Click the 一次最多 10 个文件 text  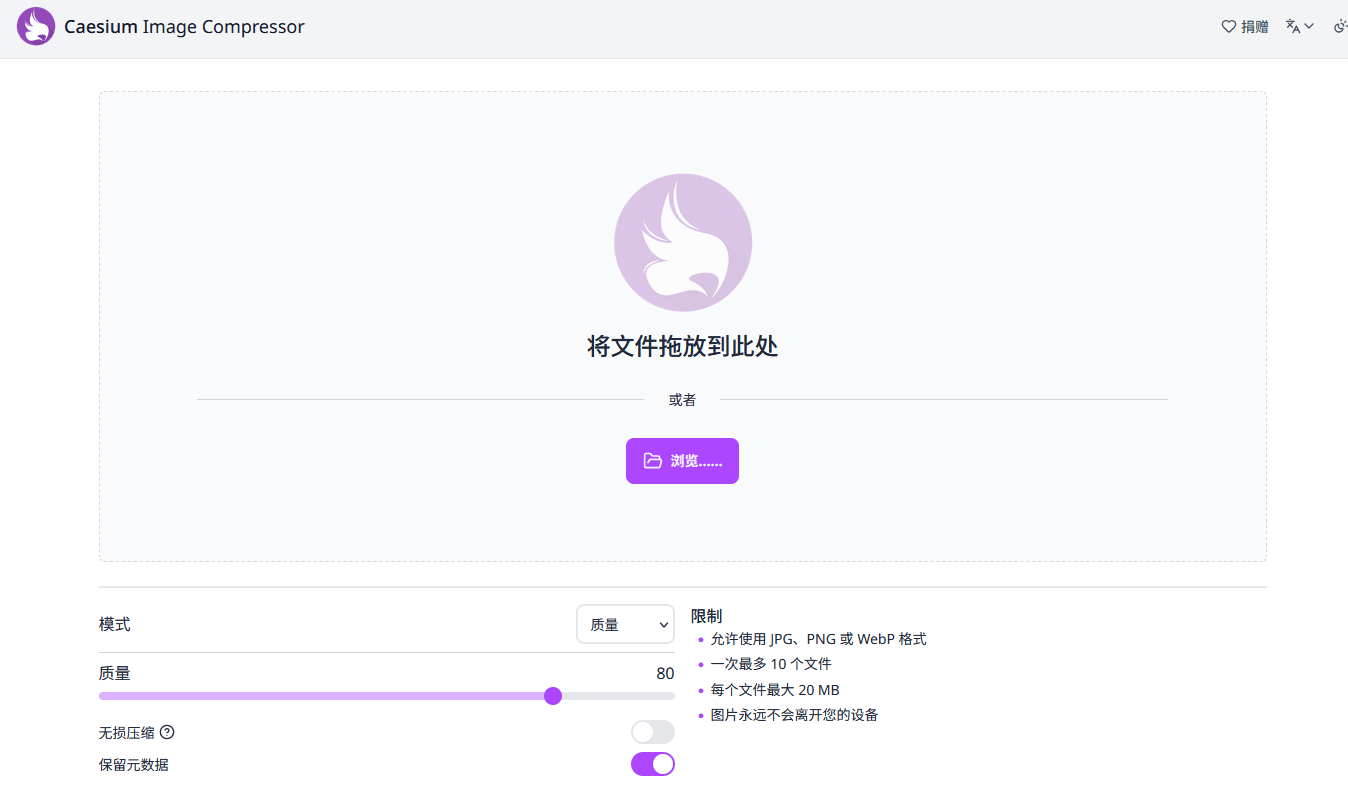click(x=771, y=664)
